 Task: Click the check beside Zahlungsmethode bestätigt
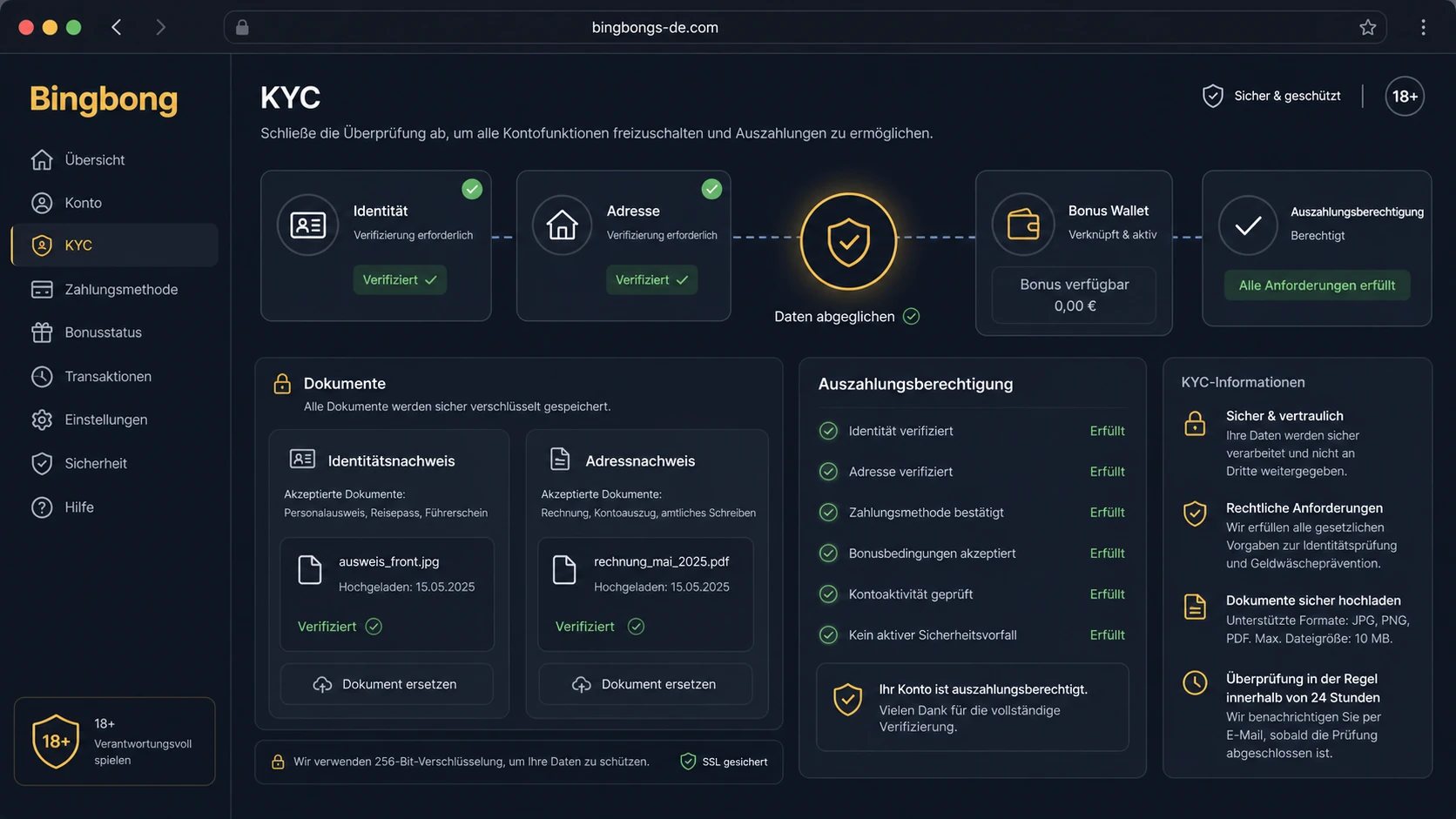click(828, 513)
